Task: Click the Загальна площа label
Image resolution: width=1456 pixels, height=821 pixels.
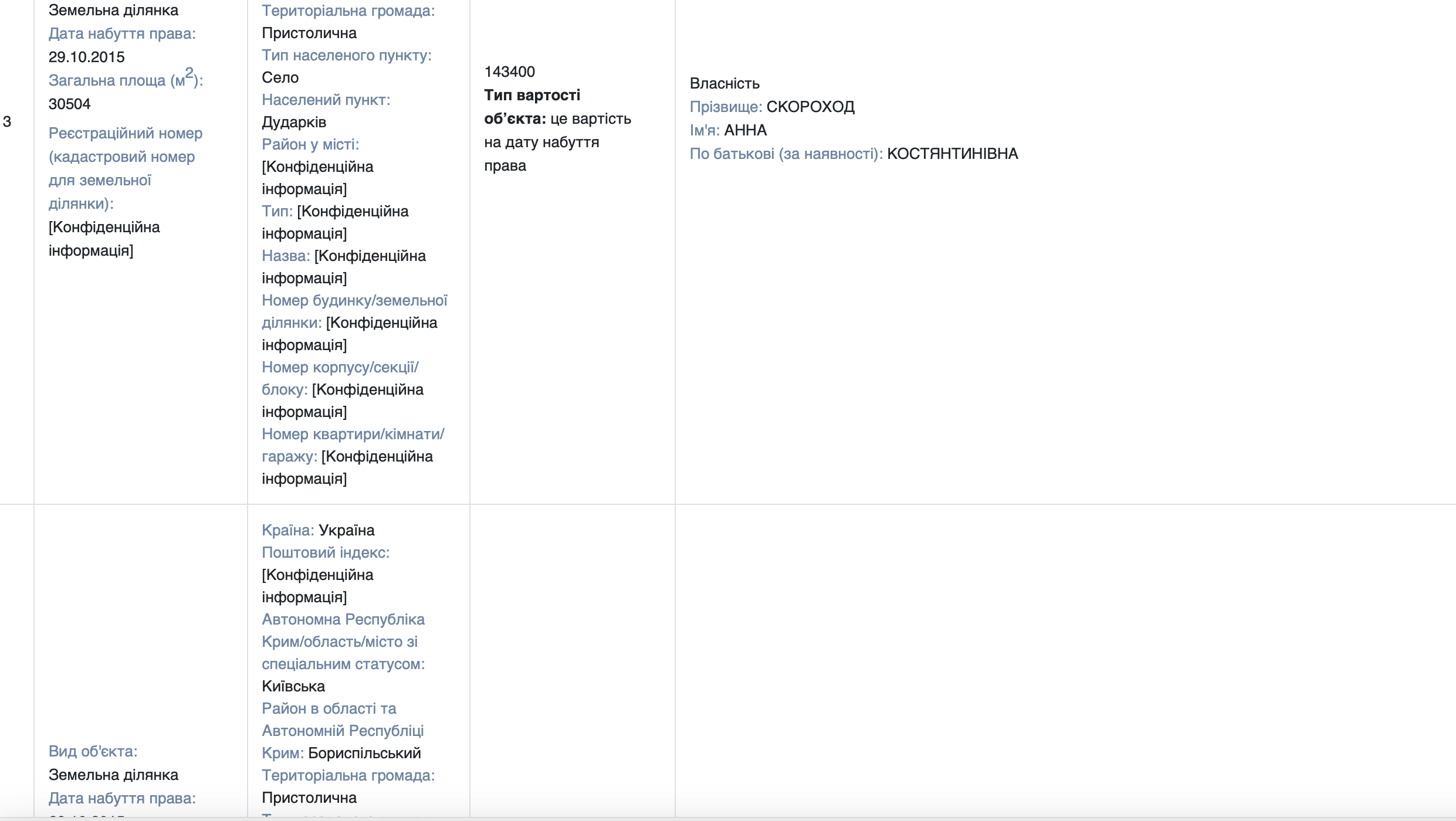Action: click(126, 80)
